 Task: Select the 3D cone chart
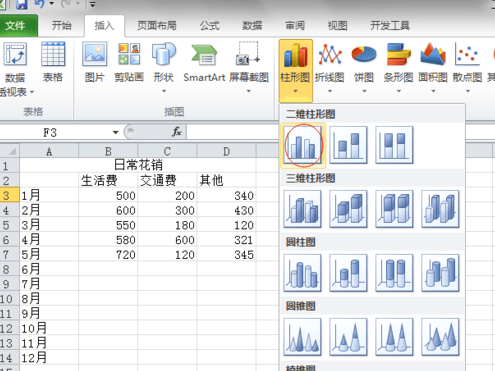(x=440, y=337)
